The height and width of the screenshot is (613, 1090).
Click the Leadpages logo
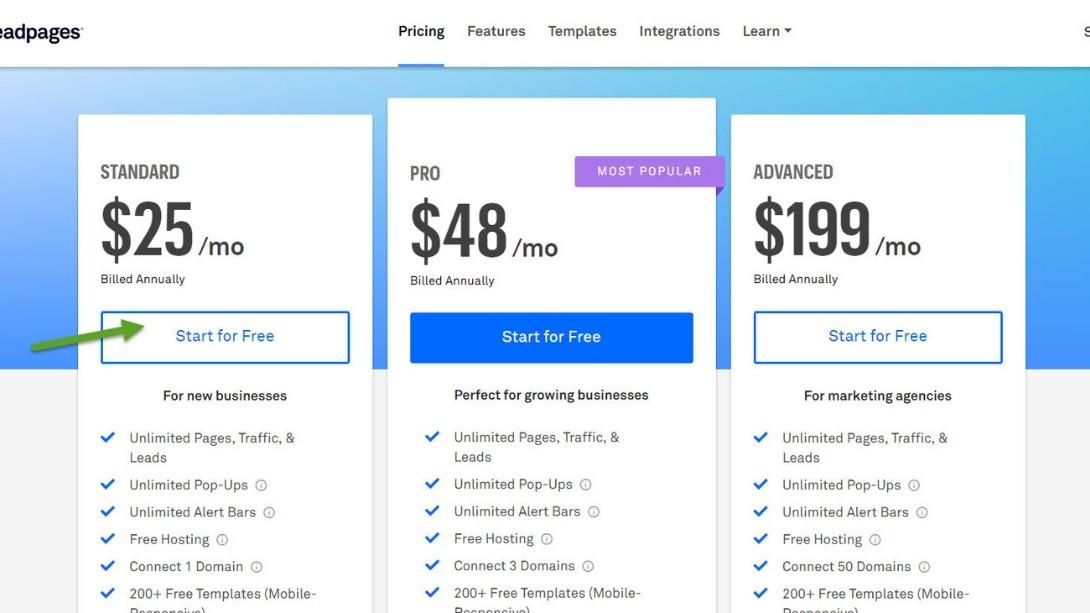pos(40,33)
